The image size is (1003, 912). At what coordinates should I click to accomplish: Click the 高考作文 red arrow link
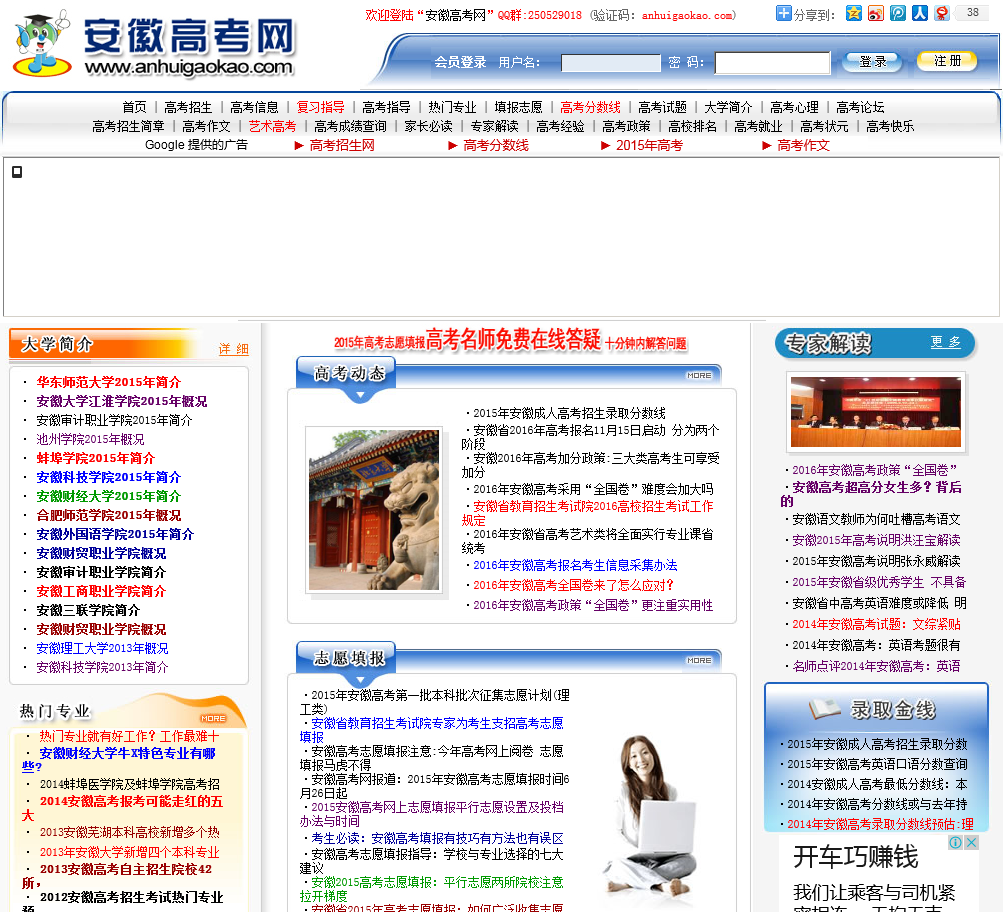point(803,145)
